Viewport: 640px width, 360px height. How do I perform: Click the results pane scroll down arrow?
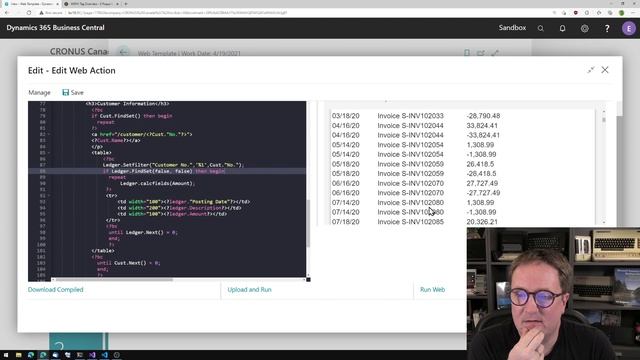pos(604,222)
